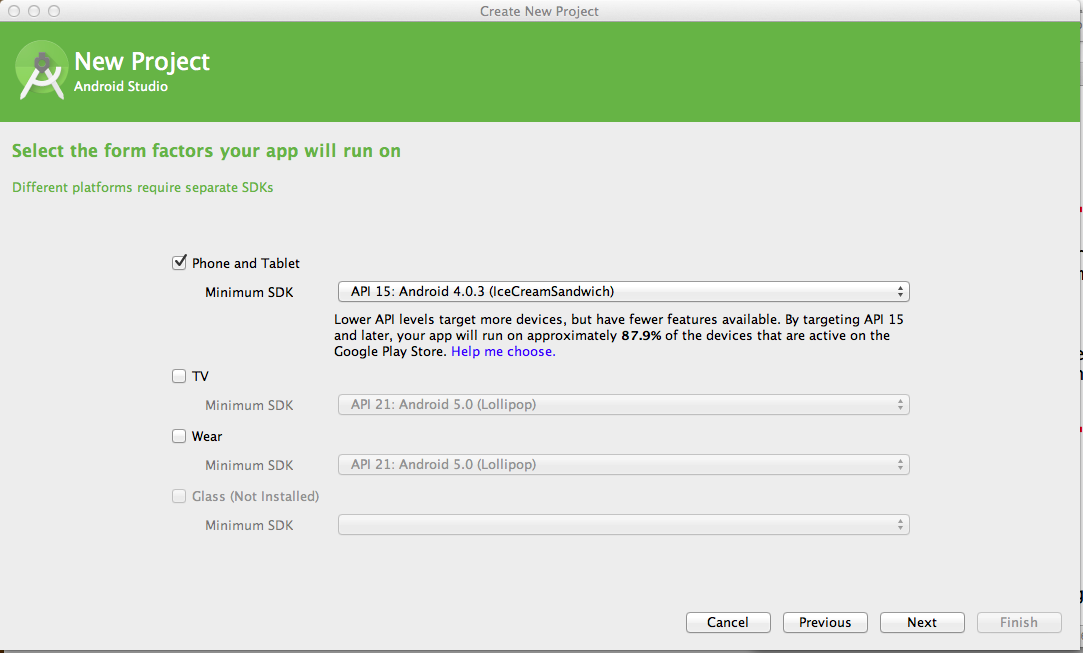Click the 'New Project' title text
Viewport: 1083px width, 653px height.
click(x=142, y=62)
